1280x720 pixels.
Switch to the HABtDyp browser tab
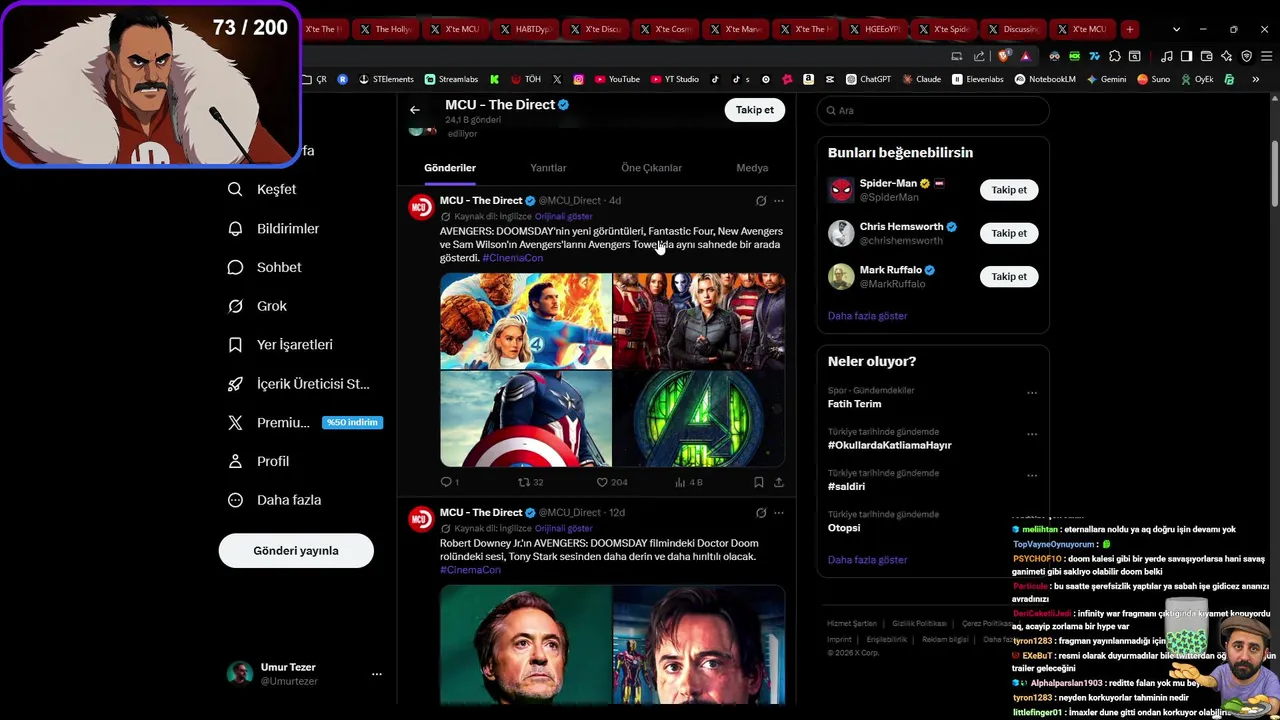[x=524, y=29]
